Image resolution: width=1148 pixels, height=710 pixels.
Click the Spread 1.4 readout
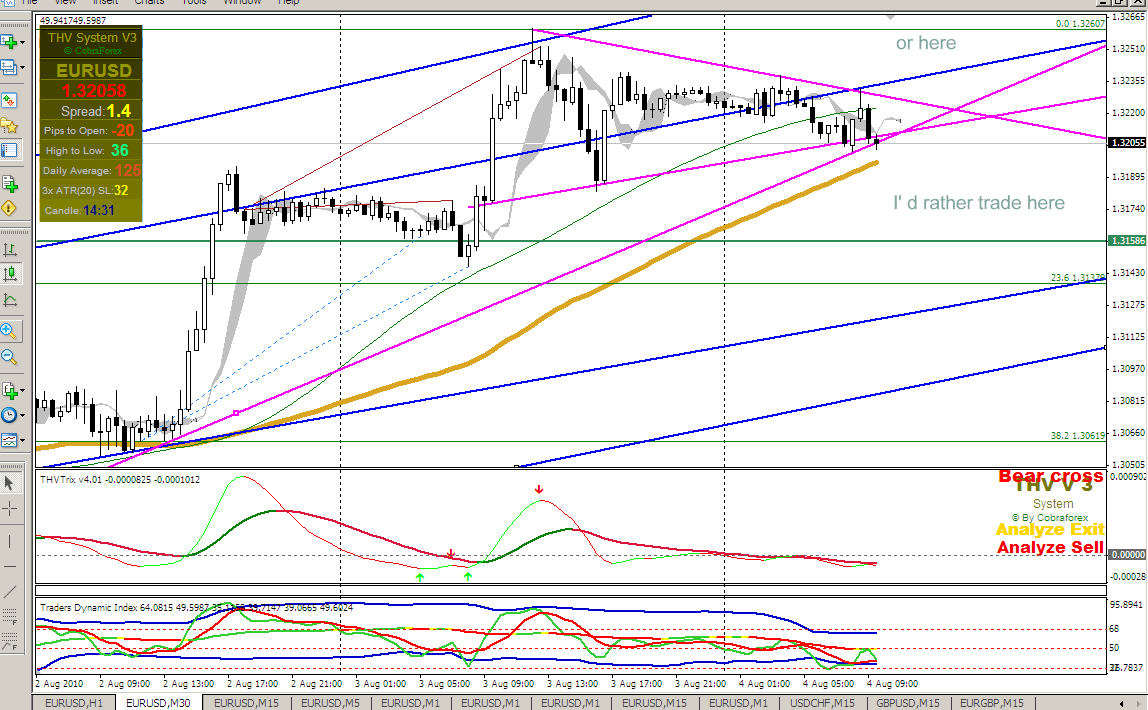96,111
